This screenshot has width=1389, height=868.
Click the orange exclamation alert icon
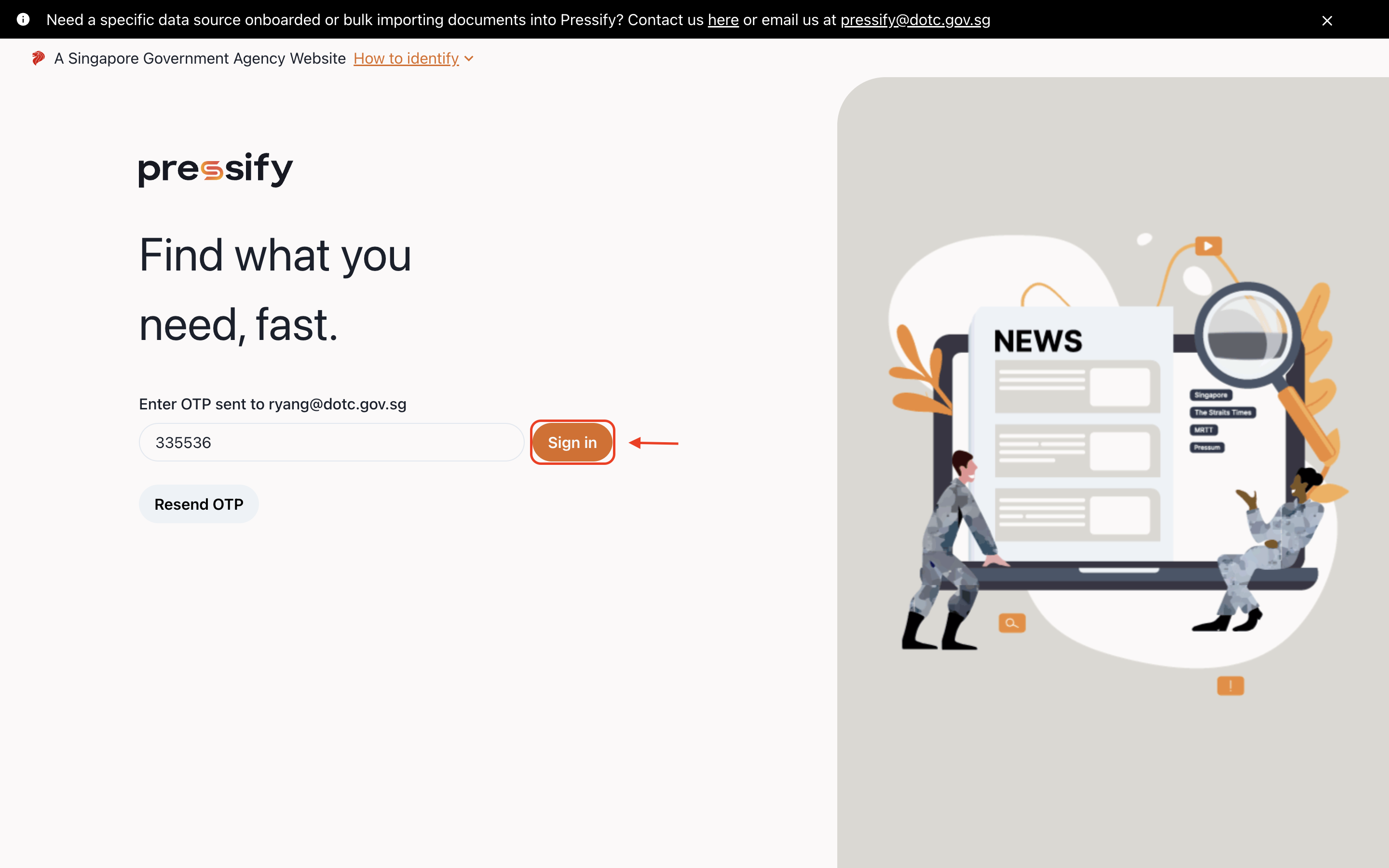1230,685
